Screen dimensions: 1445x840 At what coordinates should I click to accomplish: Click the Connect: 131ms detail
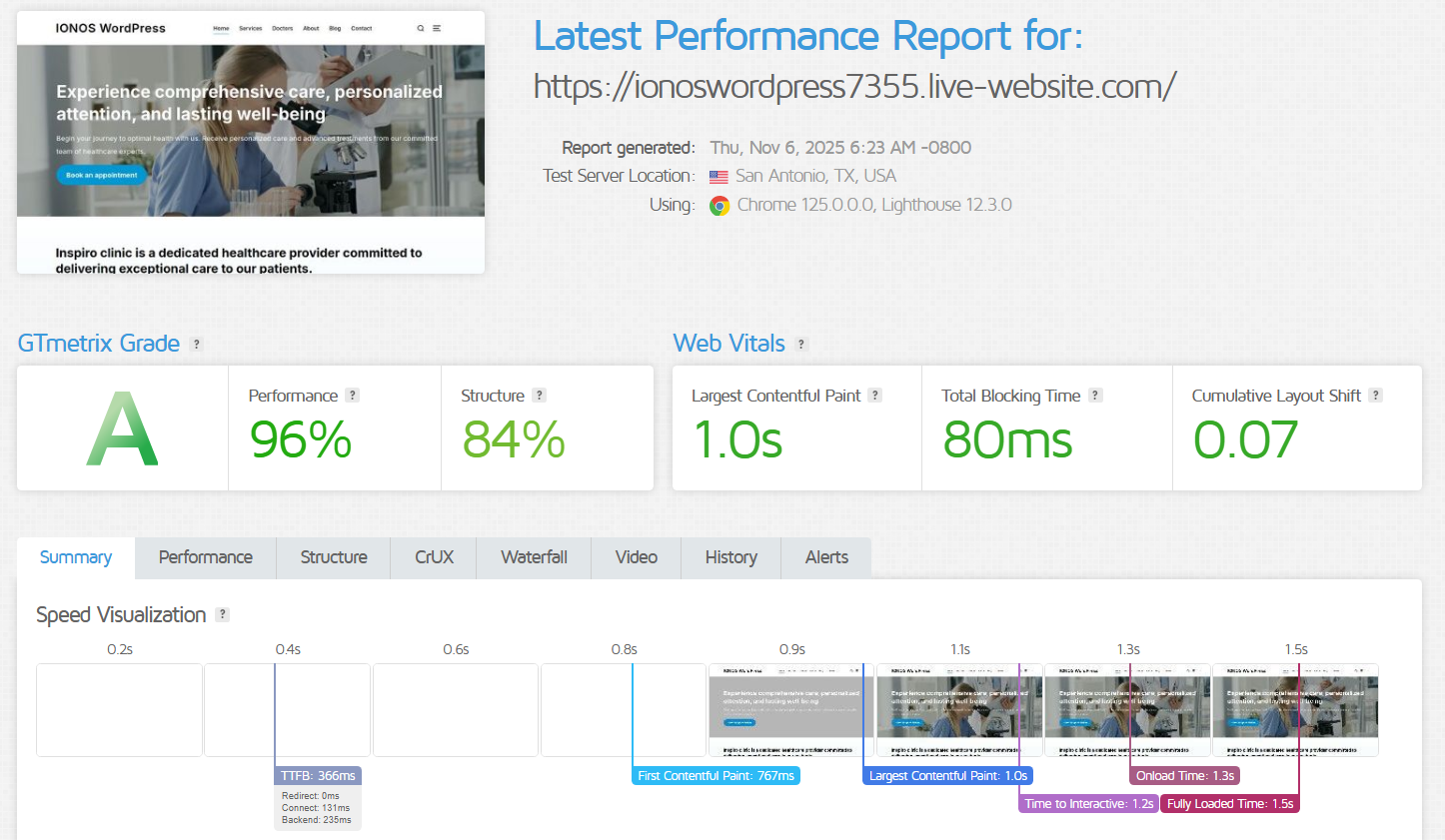316,808
